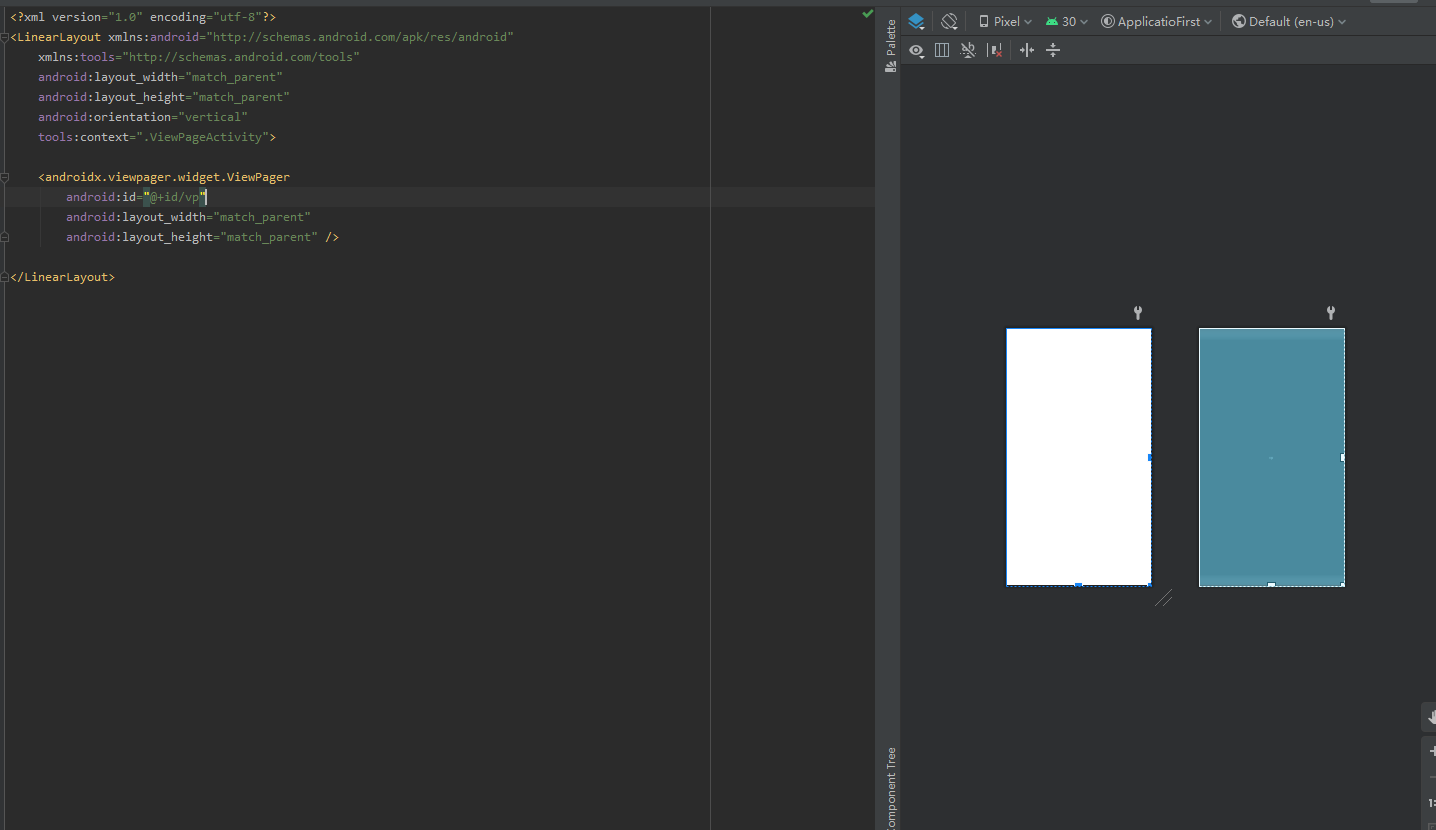Click the xml version declaration line
The height and width of the screenshot is (830, 1436).
tap(143, 17)
